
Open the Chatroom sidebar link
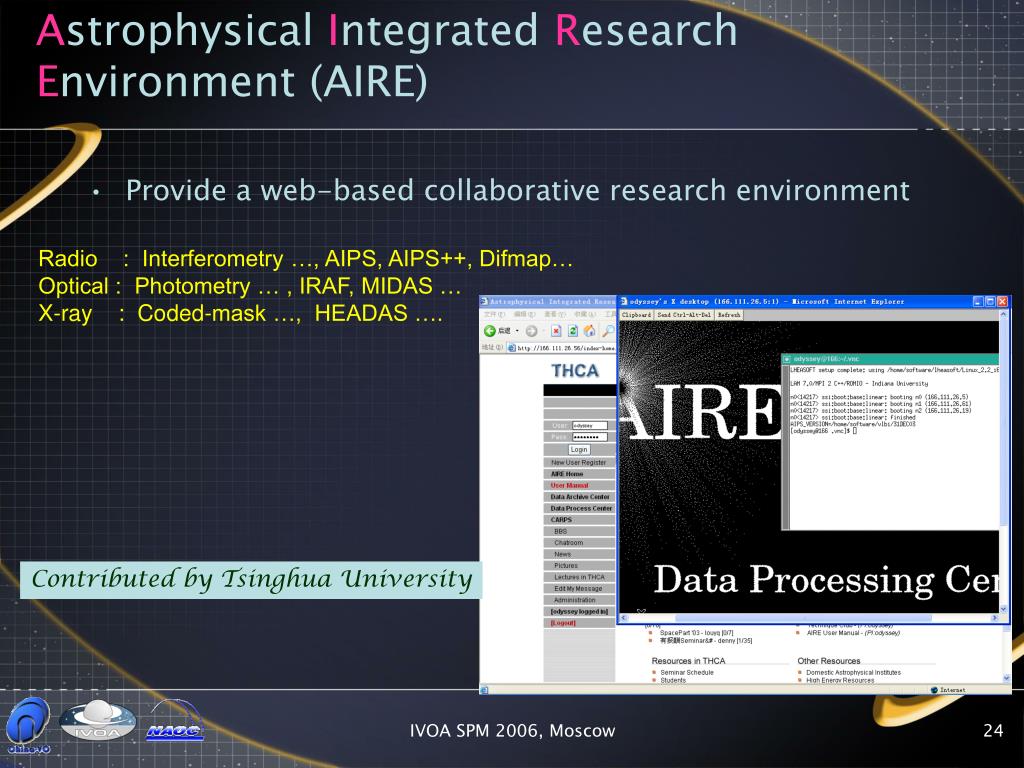(x=569, y=543)
